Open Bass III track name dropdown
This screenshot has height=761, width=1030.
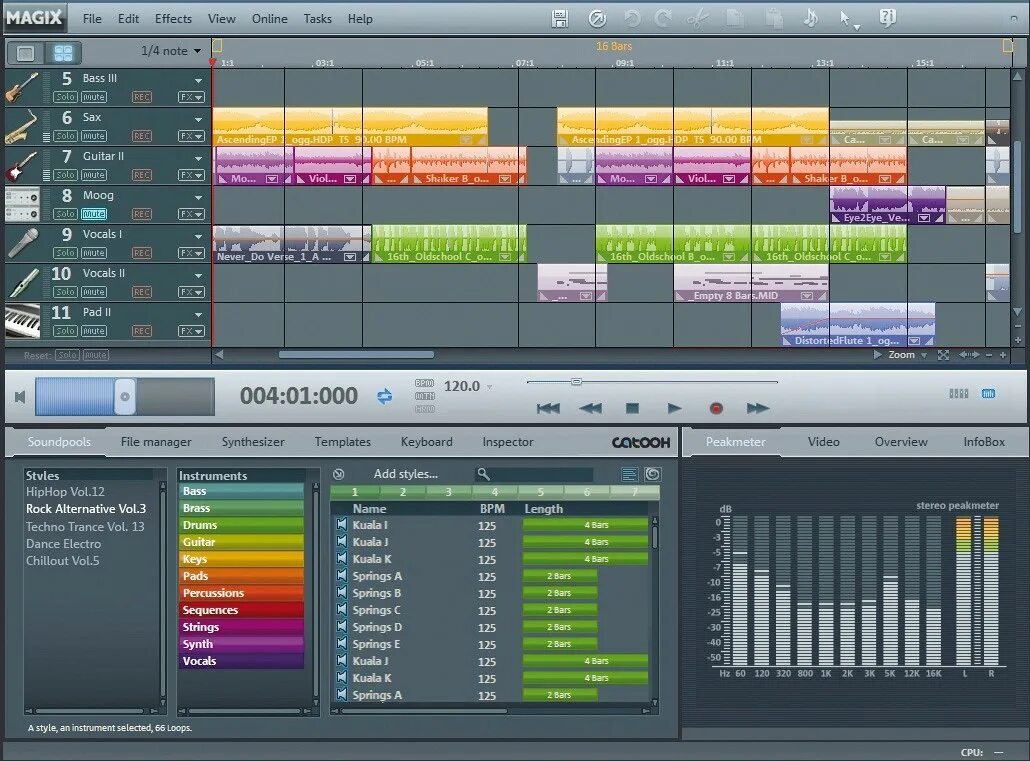click(x=198, y=80)
